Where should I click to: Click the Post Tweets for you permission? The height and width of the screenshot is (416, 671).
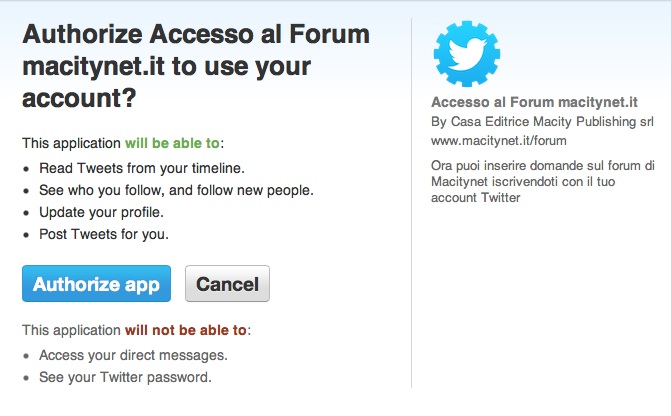(x=104, y=235)
